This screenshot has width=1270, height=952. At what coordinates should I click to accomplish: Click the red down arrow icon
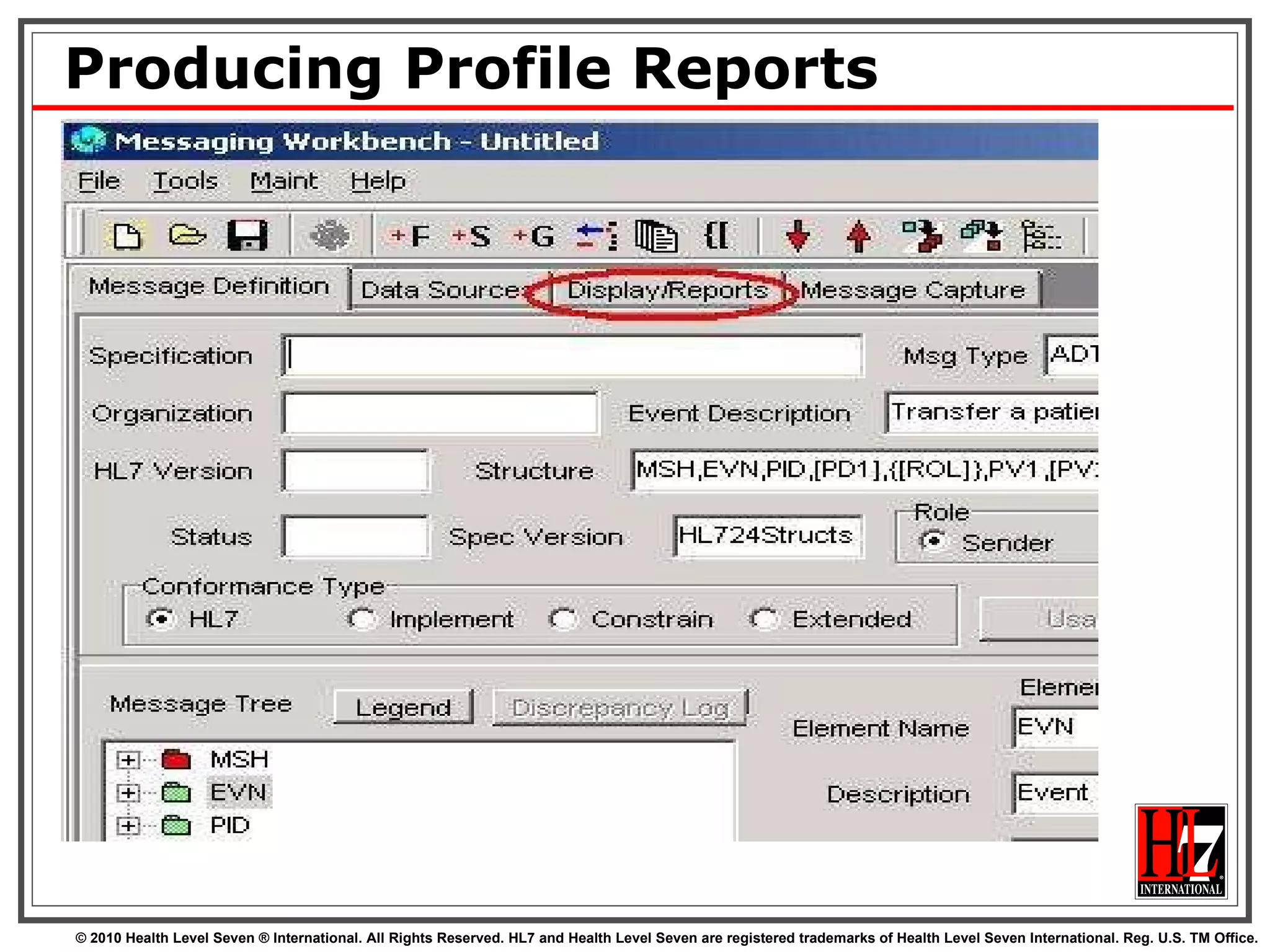click(797, 236)
